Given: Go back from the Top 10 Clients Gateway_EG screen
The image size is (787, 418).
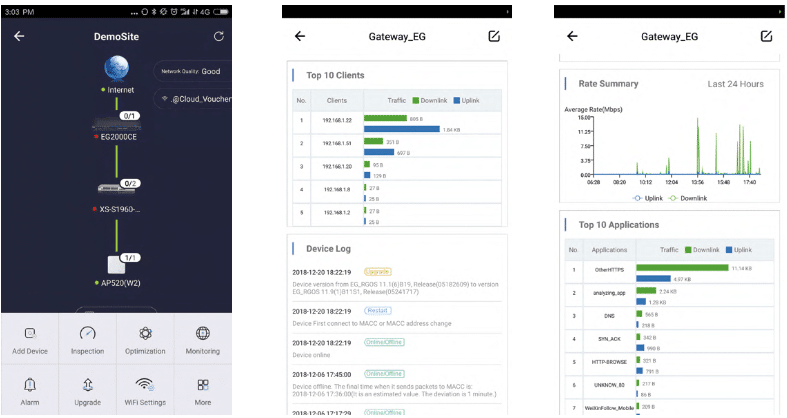Looking at the screenshot, I should (300, 36).
